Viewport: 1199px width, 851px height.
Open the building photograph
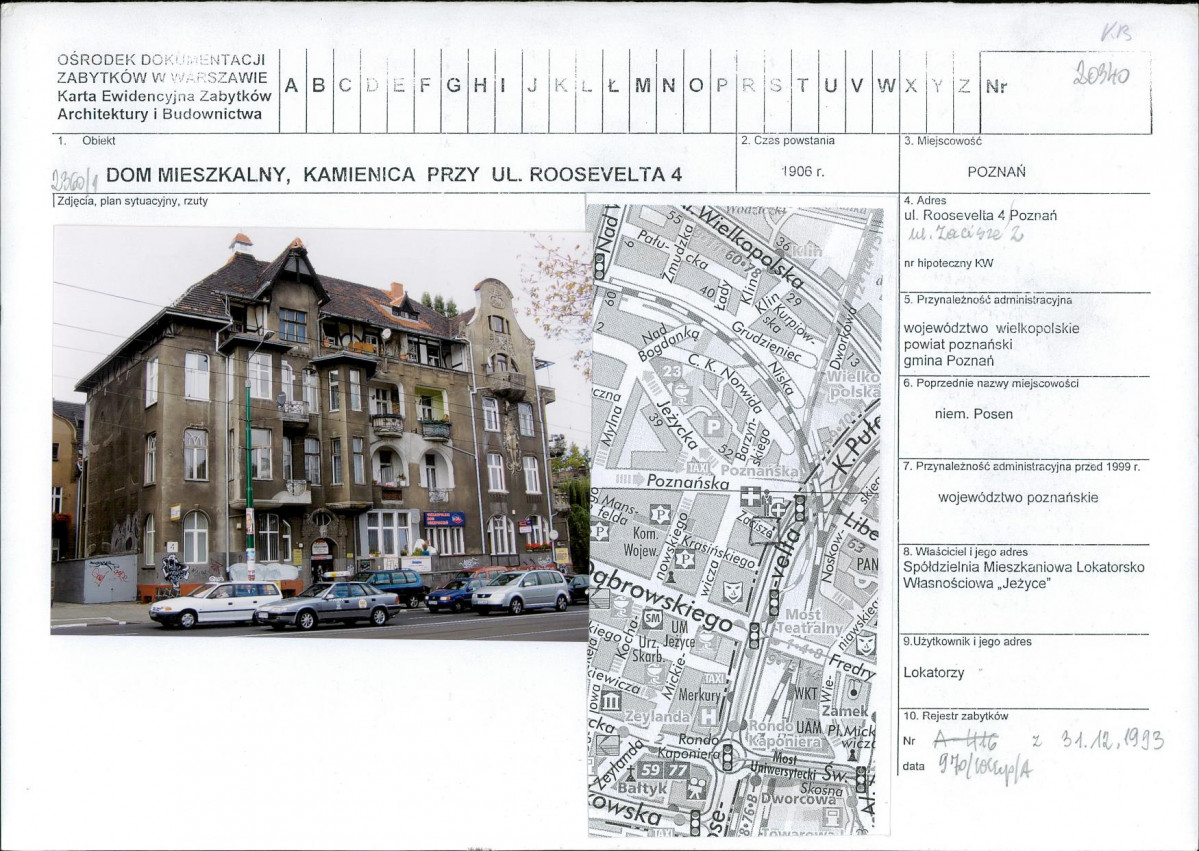(320, 432)
